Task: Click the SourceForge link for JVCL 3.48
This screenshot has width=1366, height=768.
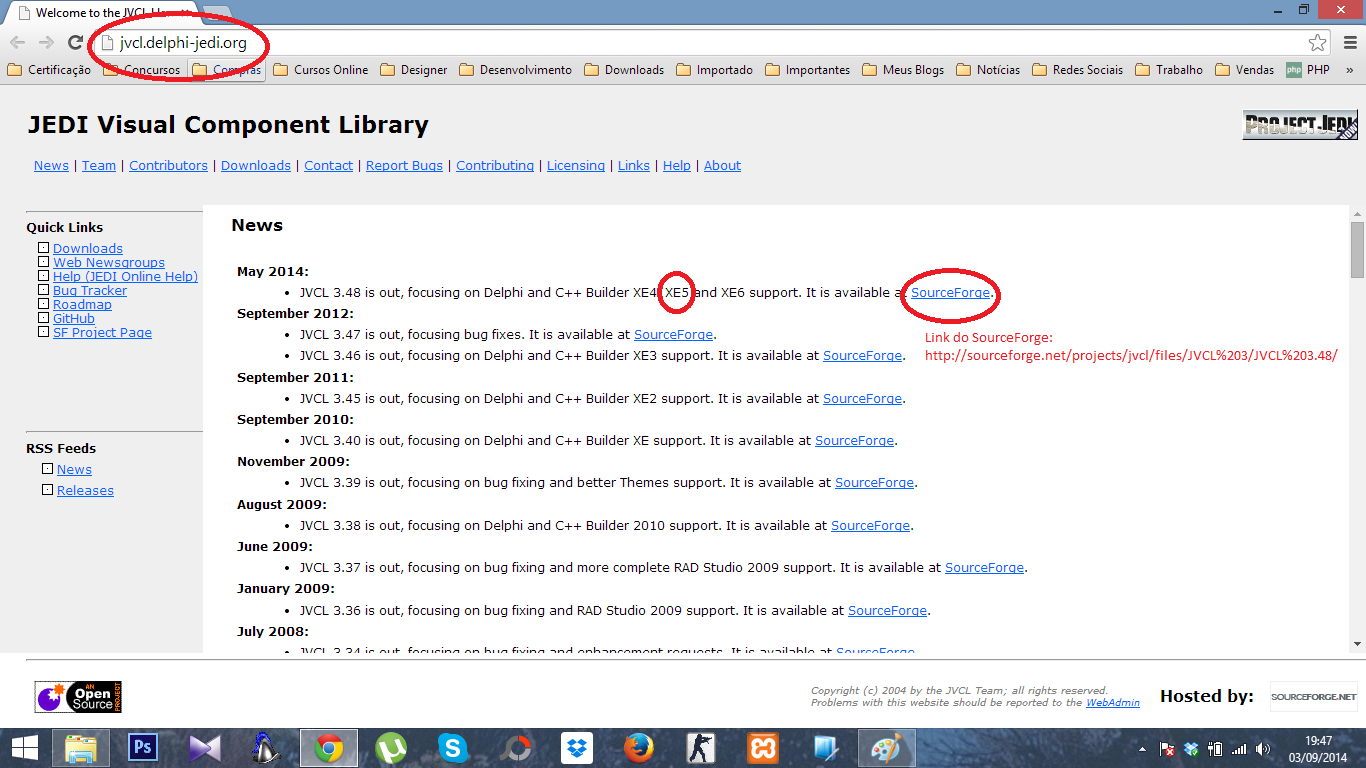Action: (950, 293)
